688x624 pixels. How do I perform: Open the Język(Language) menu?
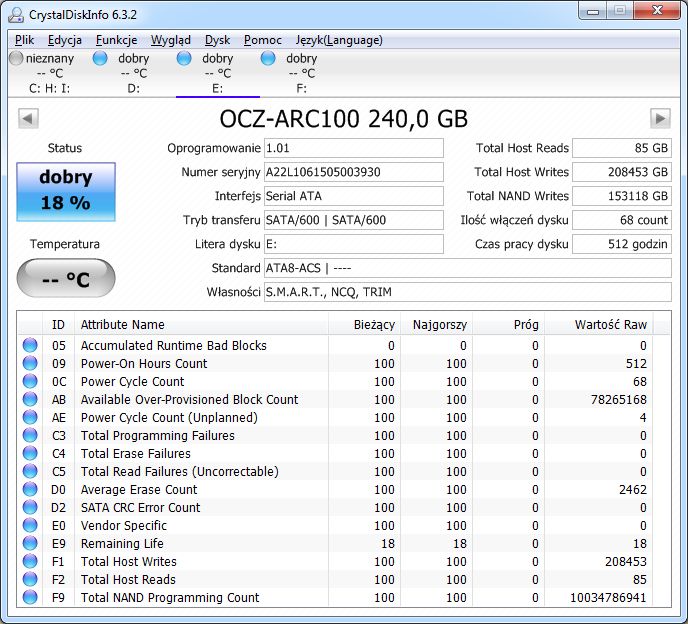(339, 40)
